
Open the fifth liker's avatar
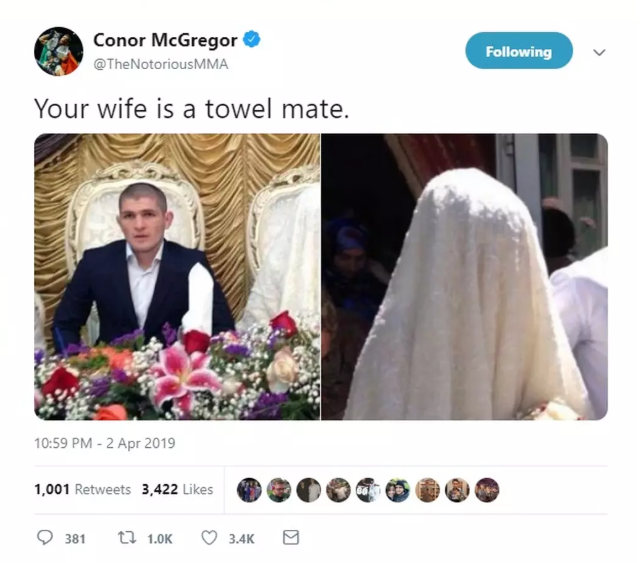tap(368, 490)
